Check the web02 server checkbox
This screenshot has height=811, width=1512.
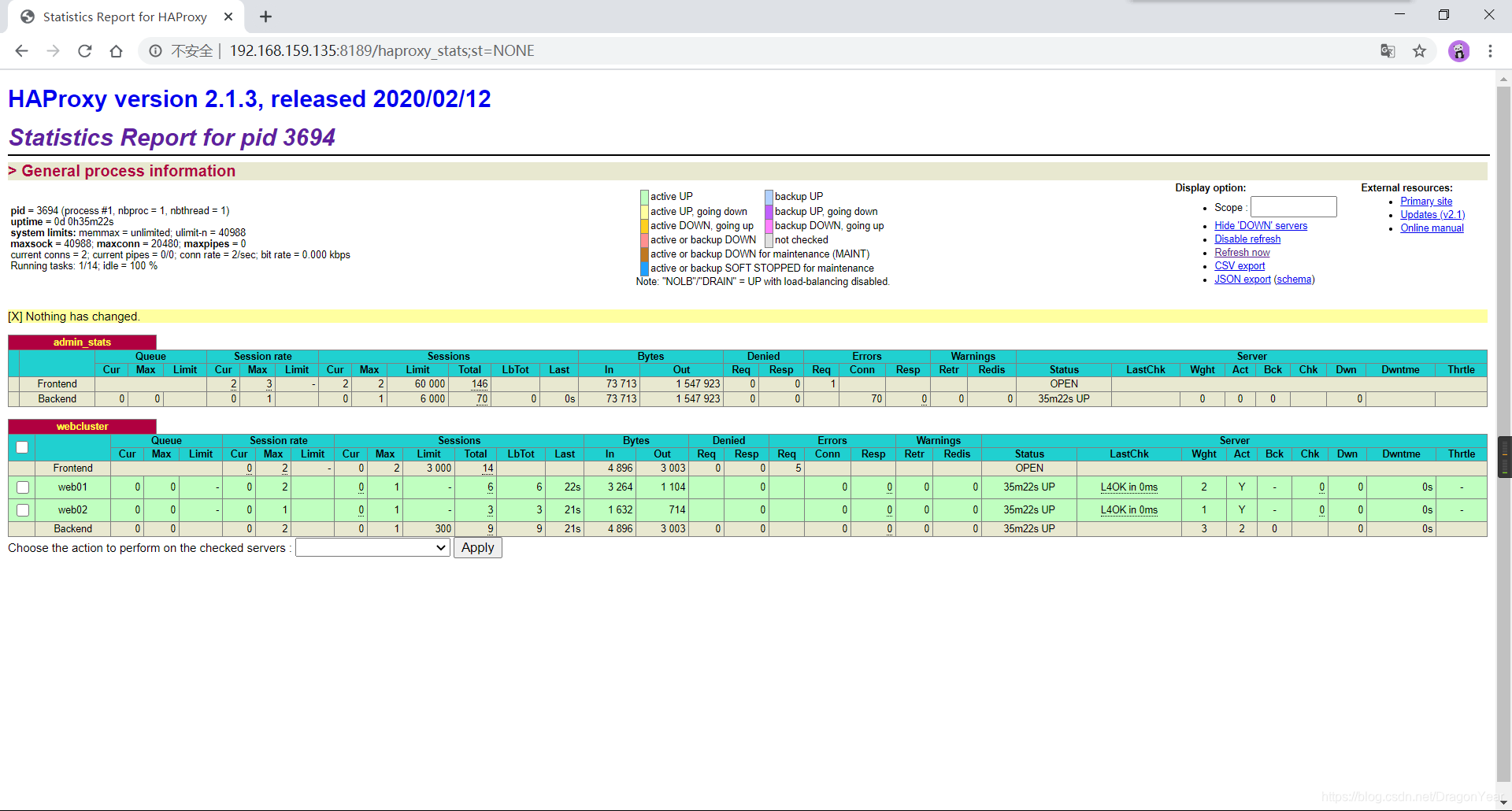23,510
